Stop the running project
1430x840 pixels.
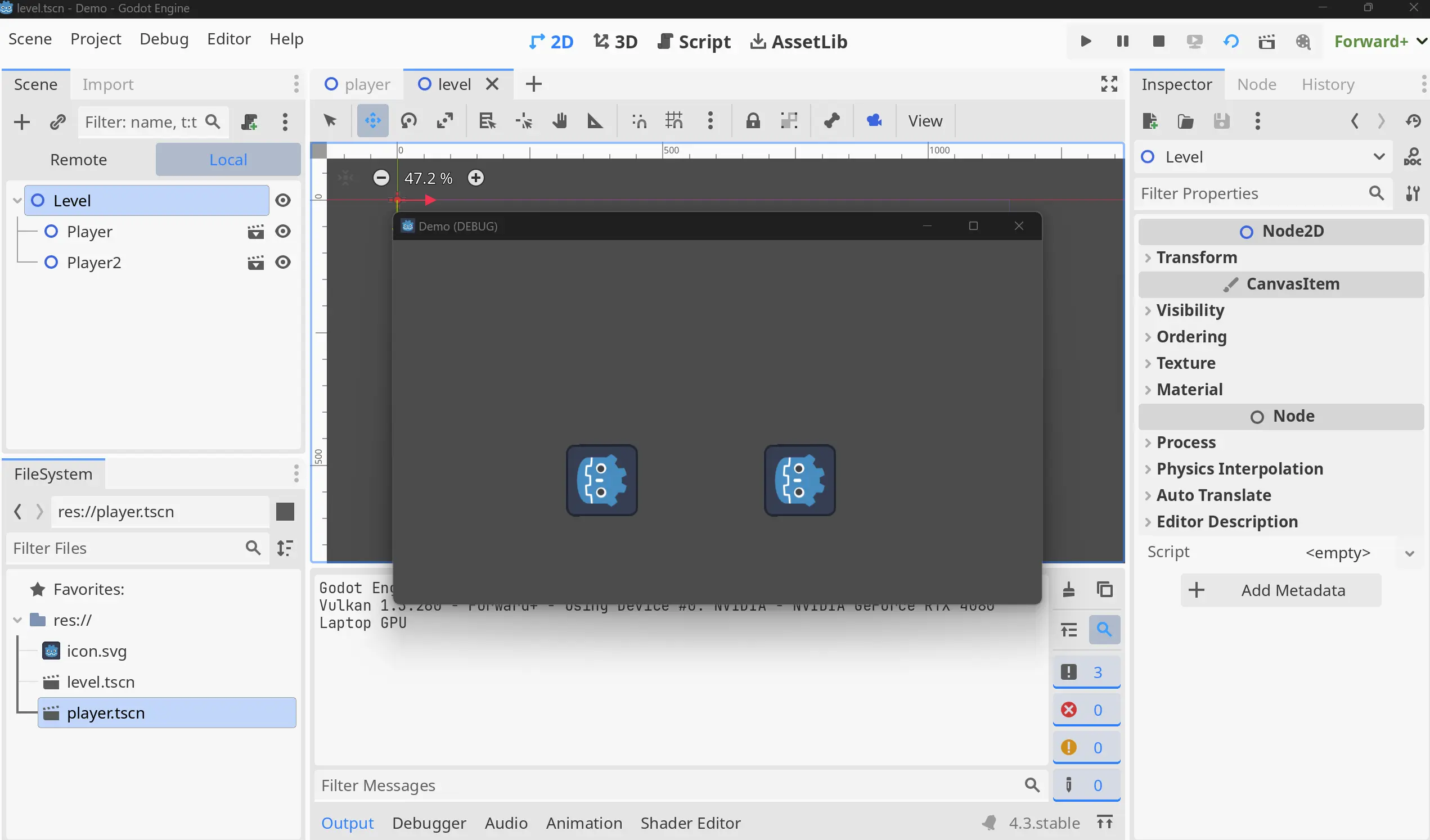[1159, 42]
